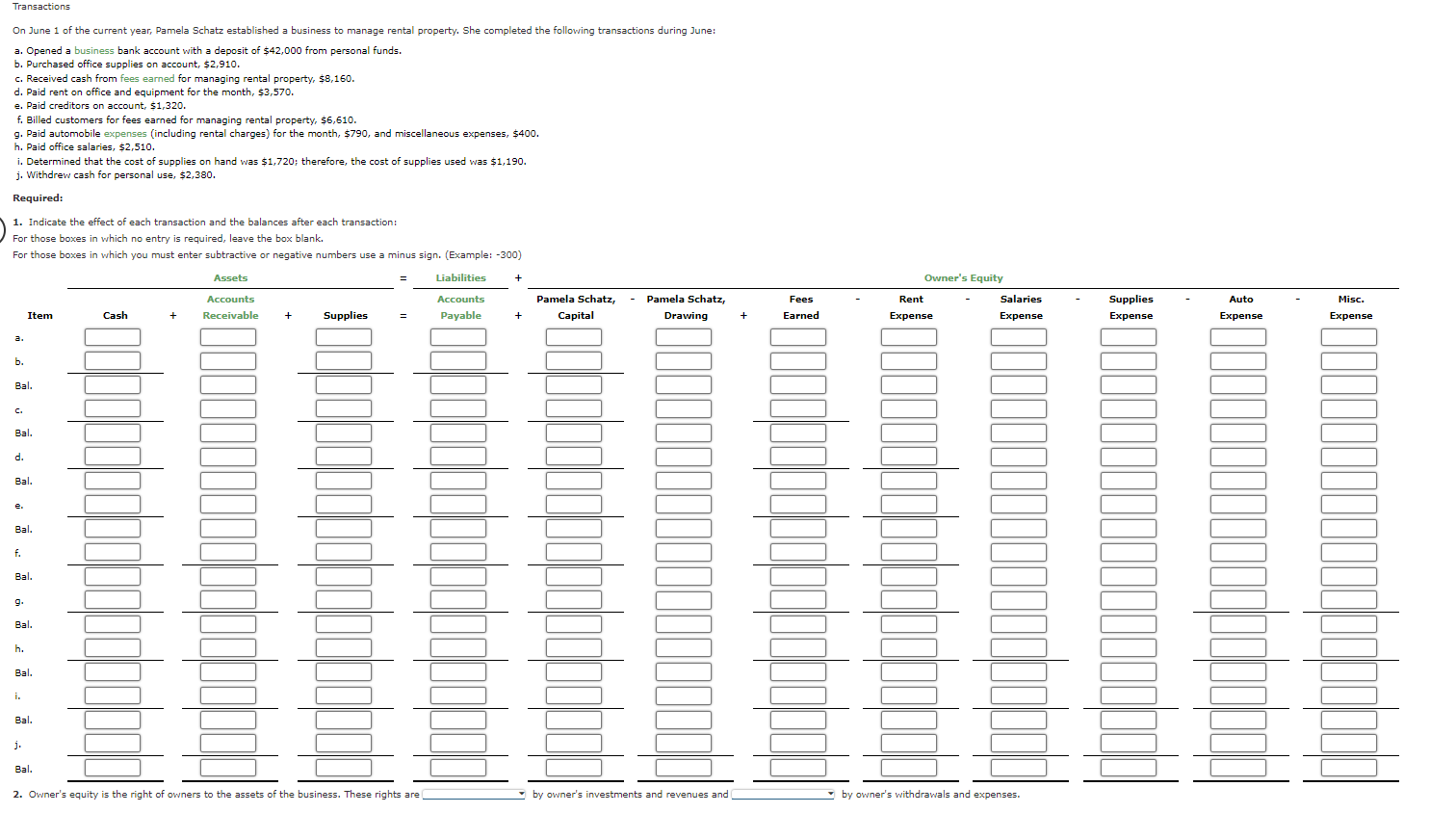Image resolution: width=1456 pixels, height=813 pixels.
Task: Select the Accounts Payable field for transaction b
Action: click(x=458, y=361)
